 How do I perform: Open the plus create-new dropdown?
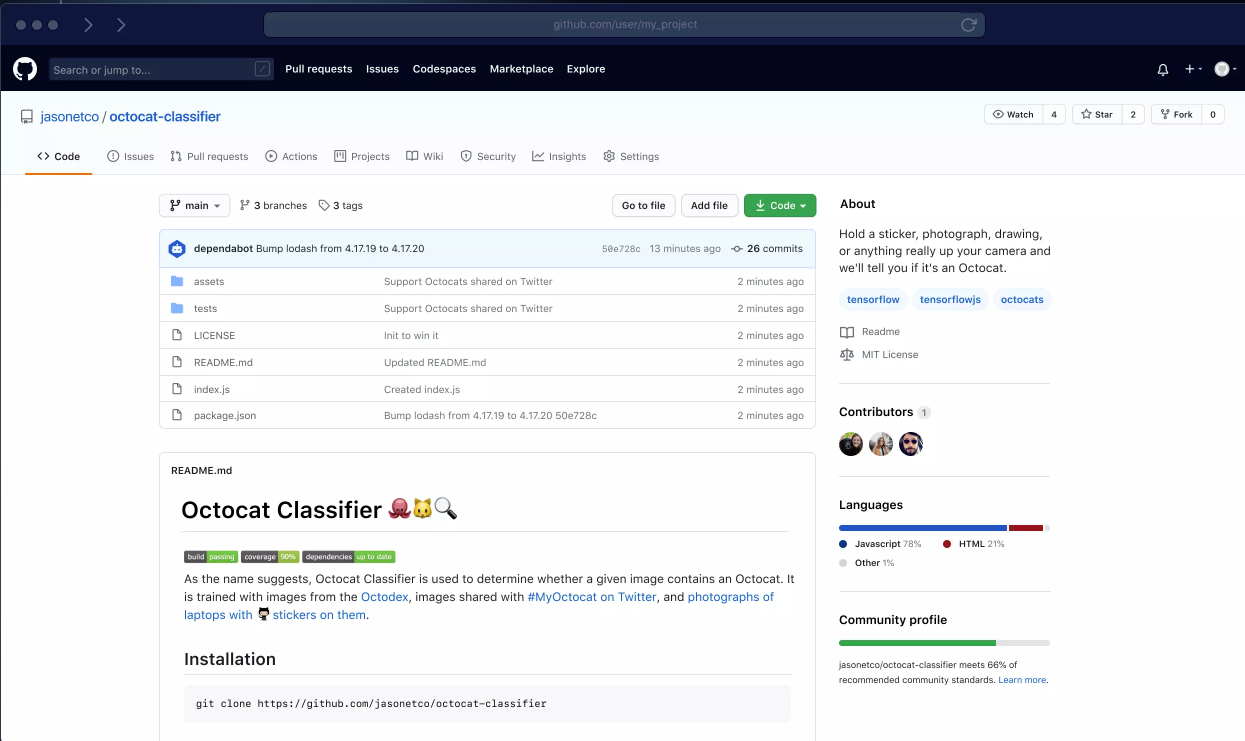(1193, 69)
